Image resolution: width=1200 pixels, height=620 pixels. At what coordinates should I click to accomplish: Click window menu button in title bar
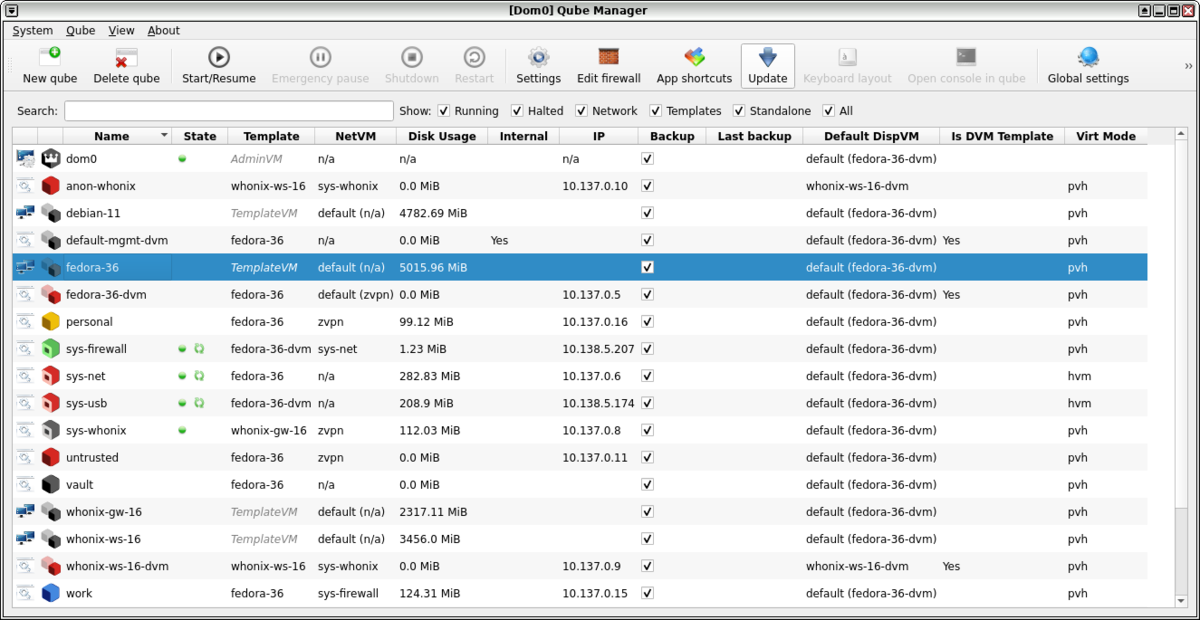(x=11, y=10)
